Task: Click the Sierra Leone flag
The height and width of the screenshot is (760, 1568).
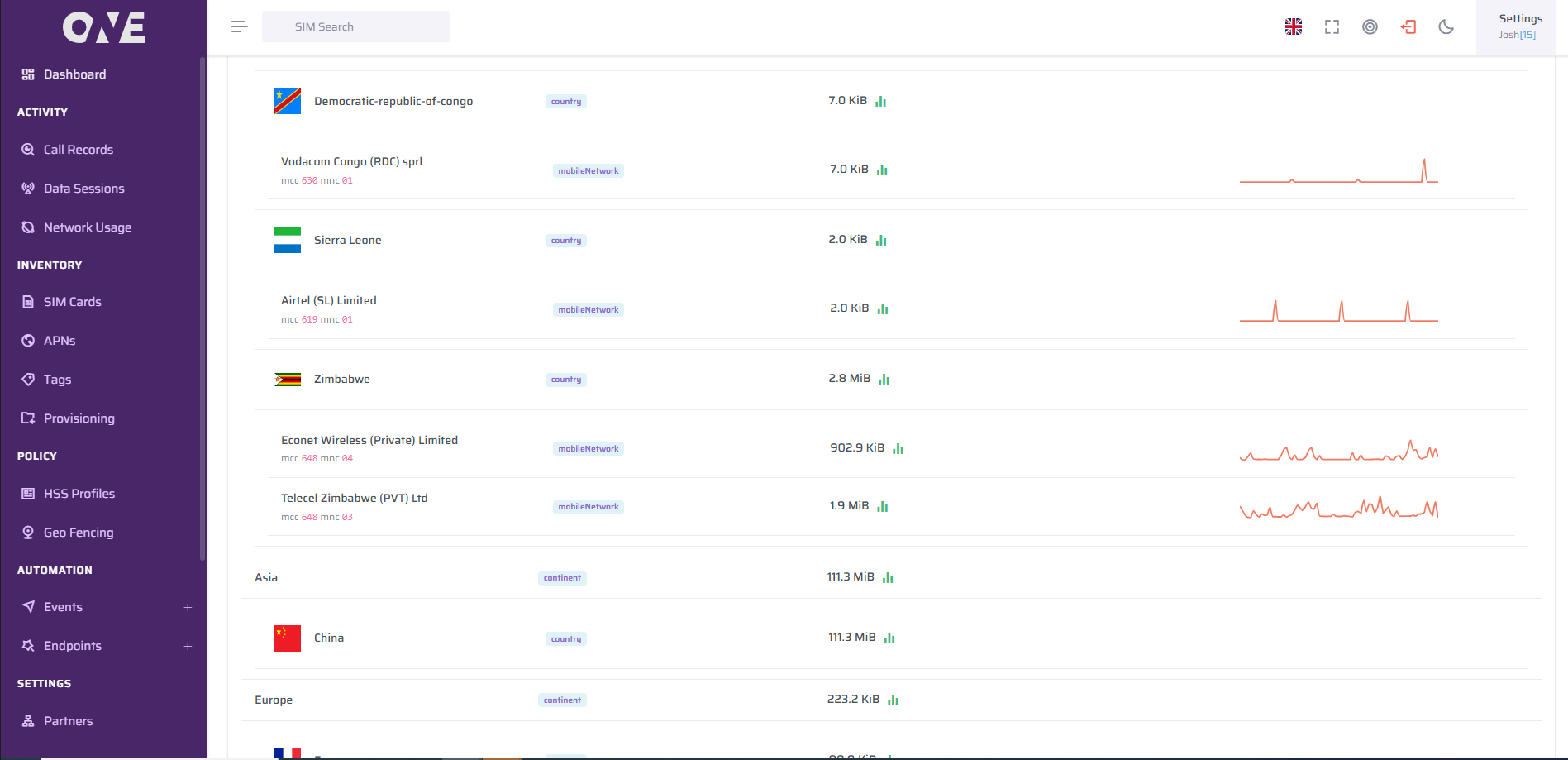Action: [x=288, y=240]
